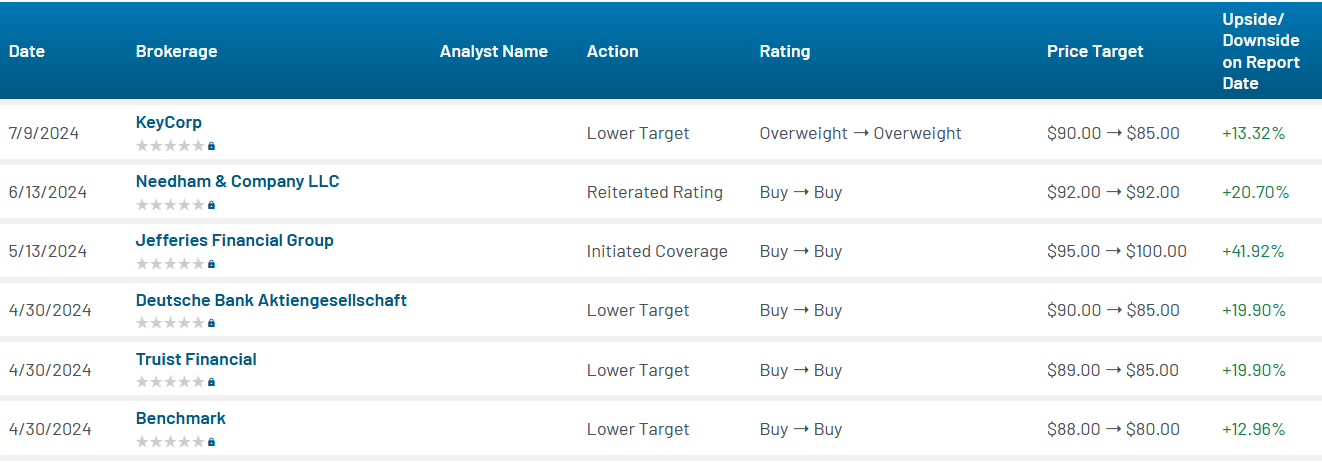Open the Truist Financial brokerage link

[x=196, y=359]
